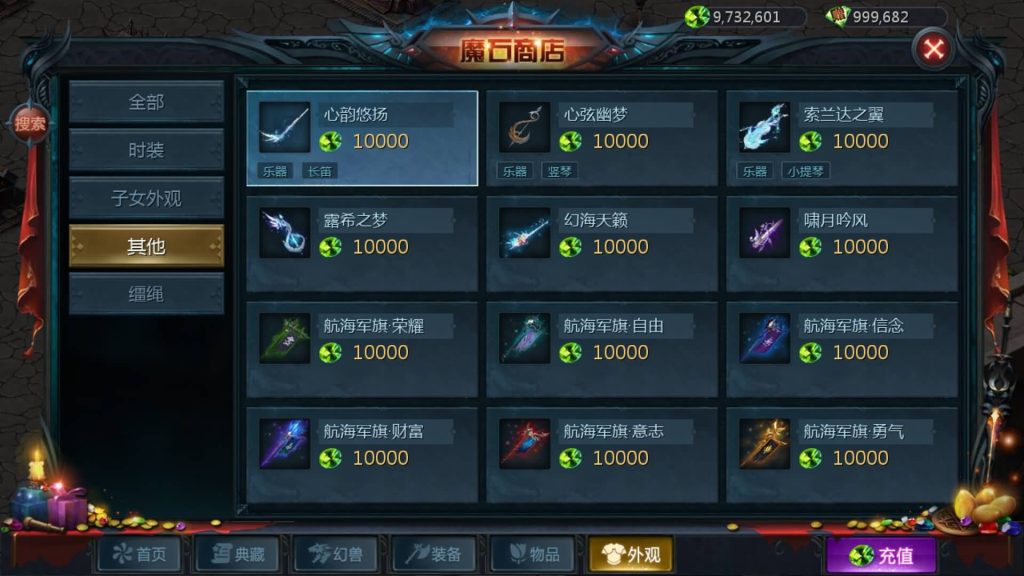Image resolution: width=1024 pixels, height=576 pixels.
Task: Open the 装备 bottom tab
Action: click(434, 554)
